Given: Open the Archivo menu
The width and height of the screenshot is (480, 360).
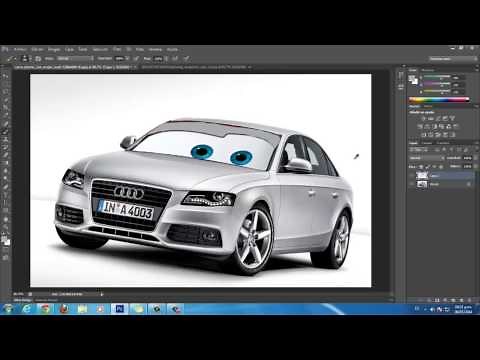Looking at the screenshot, I should tap(20, 49).
